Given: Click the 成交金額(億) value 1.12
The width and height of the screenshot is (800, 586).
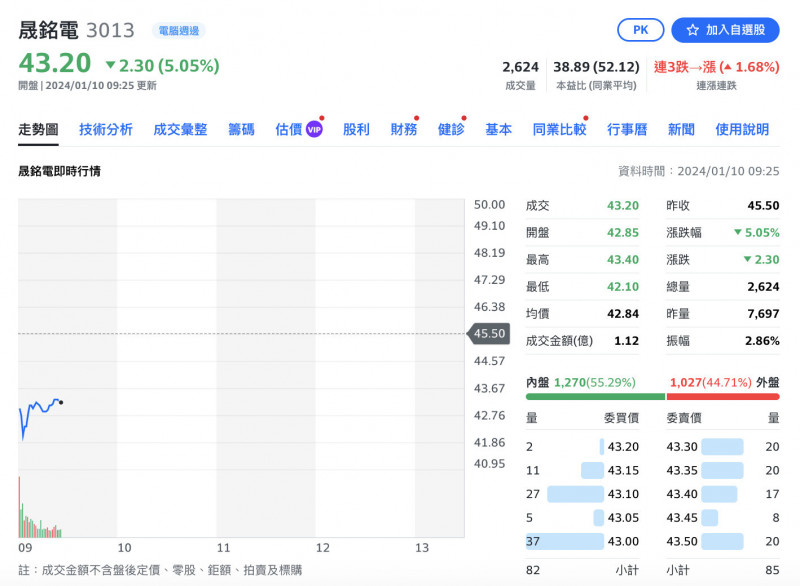Looking at the screenshot, I should click(626, 341).
